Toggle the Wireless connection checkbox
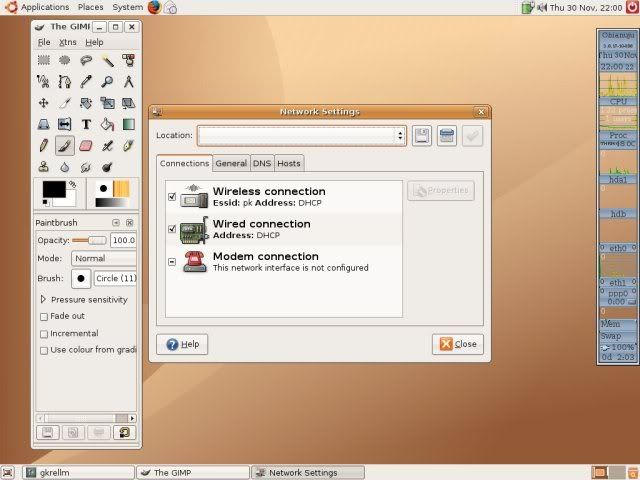This screenshot has height=480, width=640. tap(172, 196)
